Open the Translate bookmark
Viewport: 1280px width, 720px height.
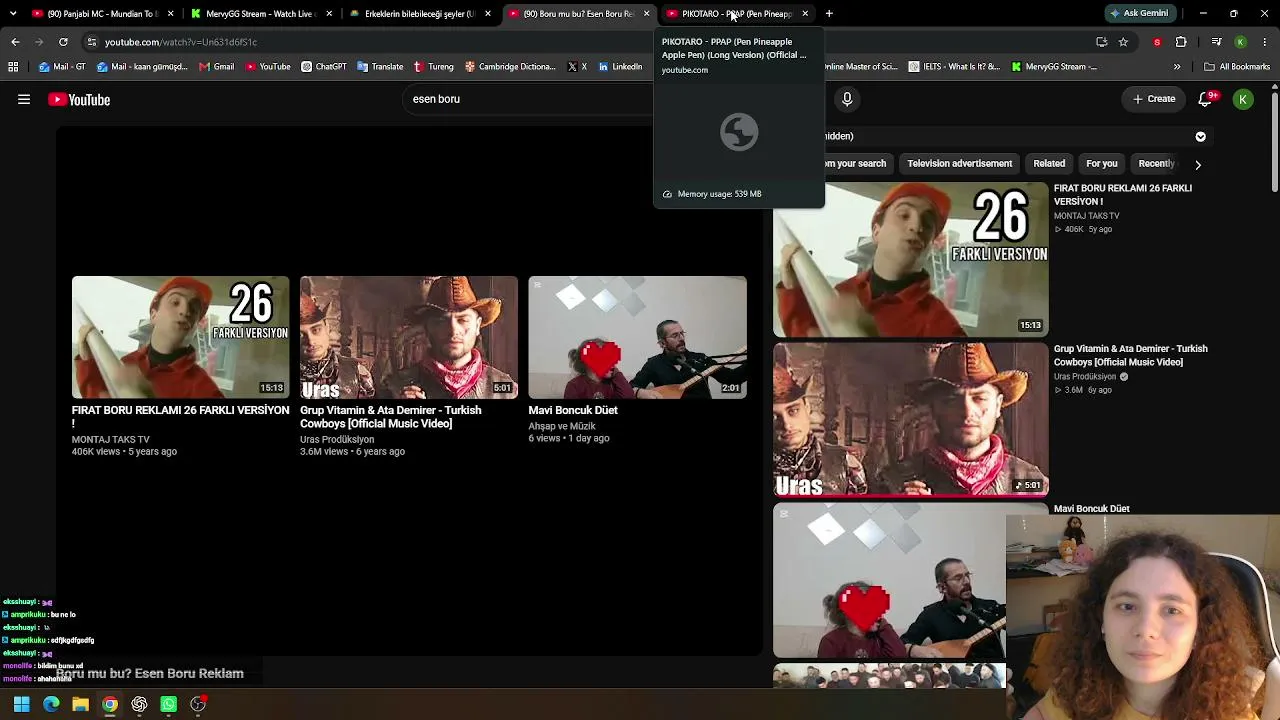coord(379,67)
